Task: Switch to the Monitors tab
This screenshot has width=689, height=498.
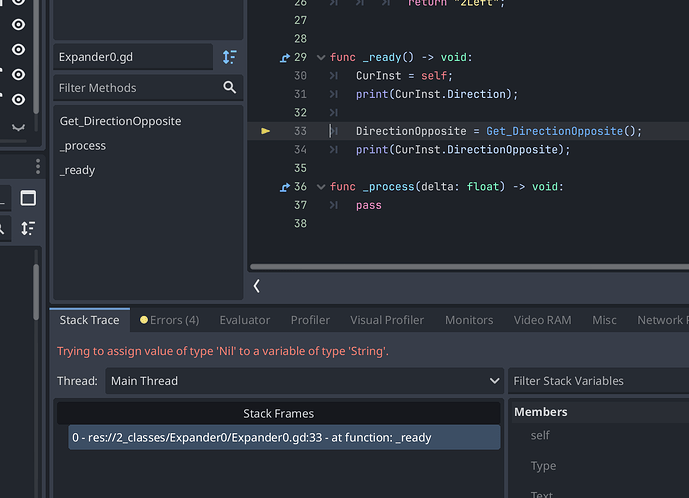Action: [469, 320]
